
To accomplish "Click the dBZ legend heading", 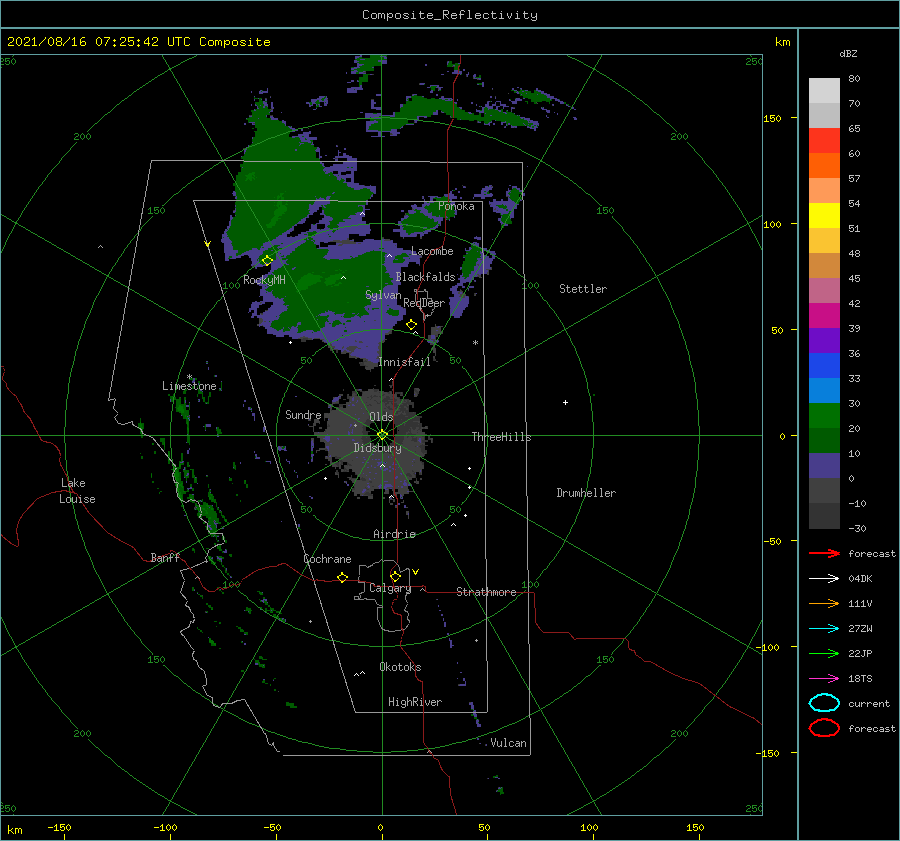I will (848, 54).
